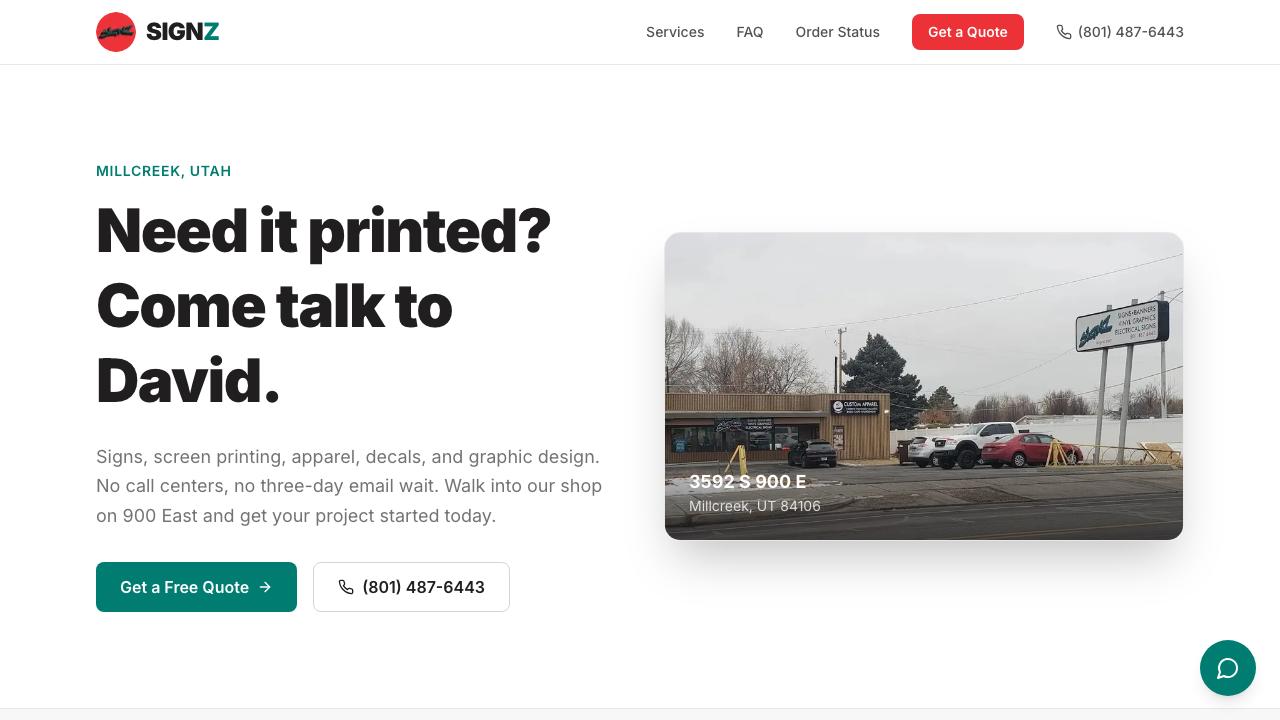
Task: Click the green Get a Free Quote button
Action: 196,587
